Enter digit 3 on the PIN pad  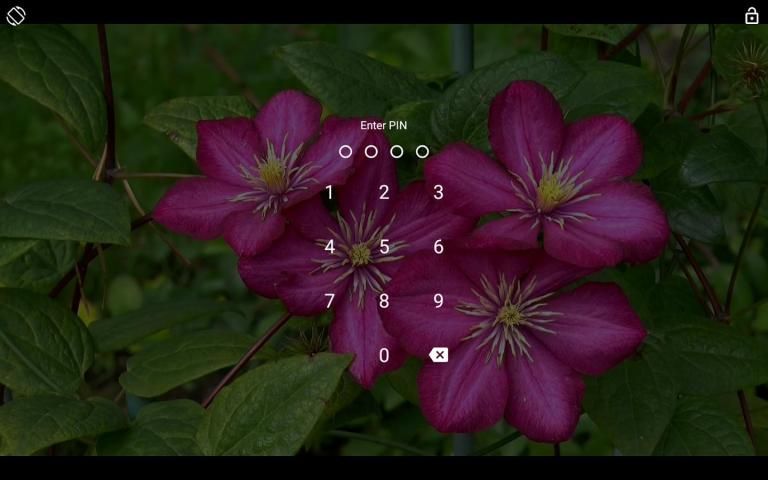coord(438,192)
